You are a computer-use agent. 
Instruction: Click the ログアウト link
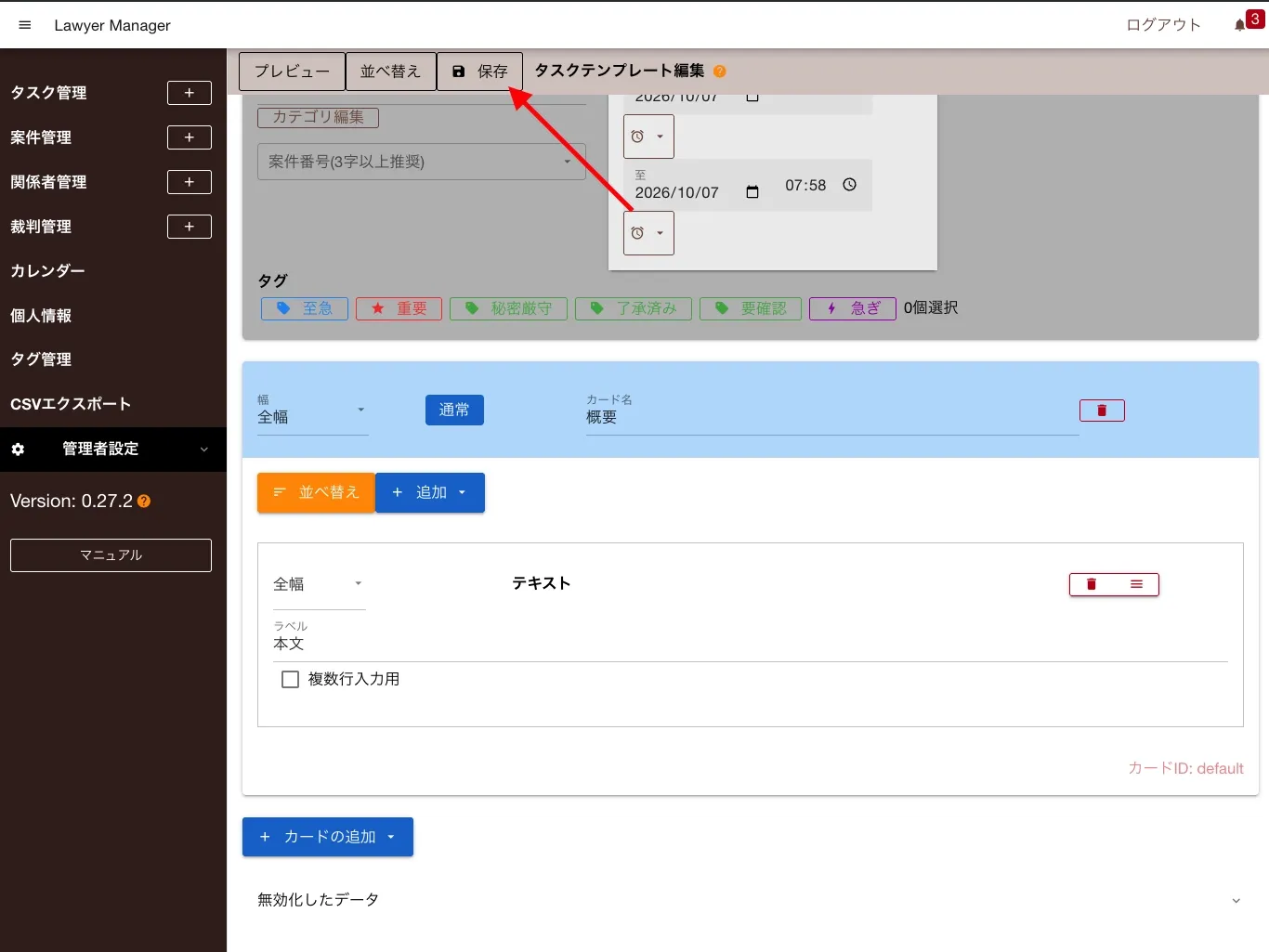tap(1164, 25)
